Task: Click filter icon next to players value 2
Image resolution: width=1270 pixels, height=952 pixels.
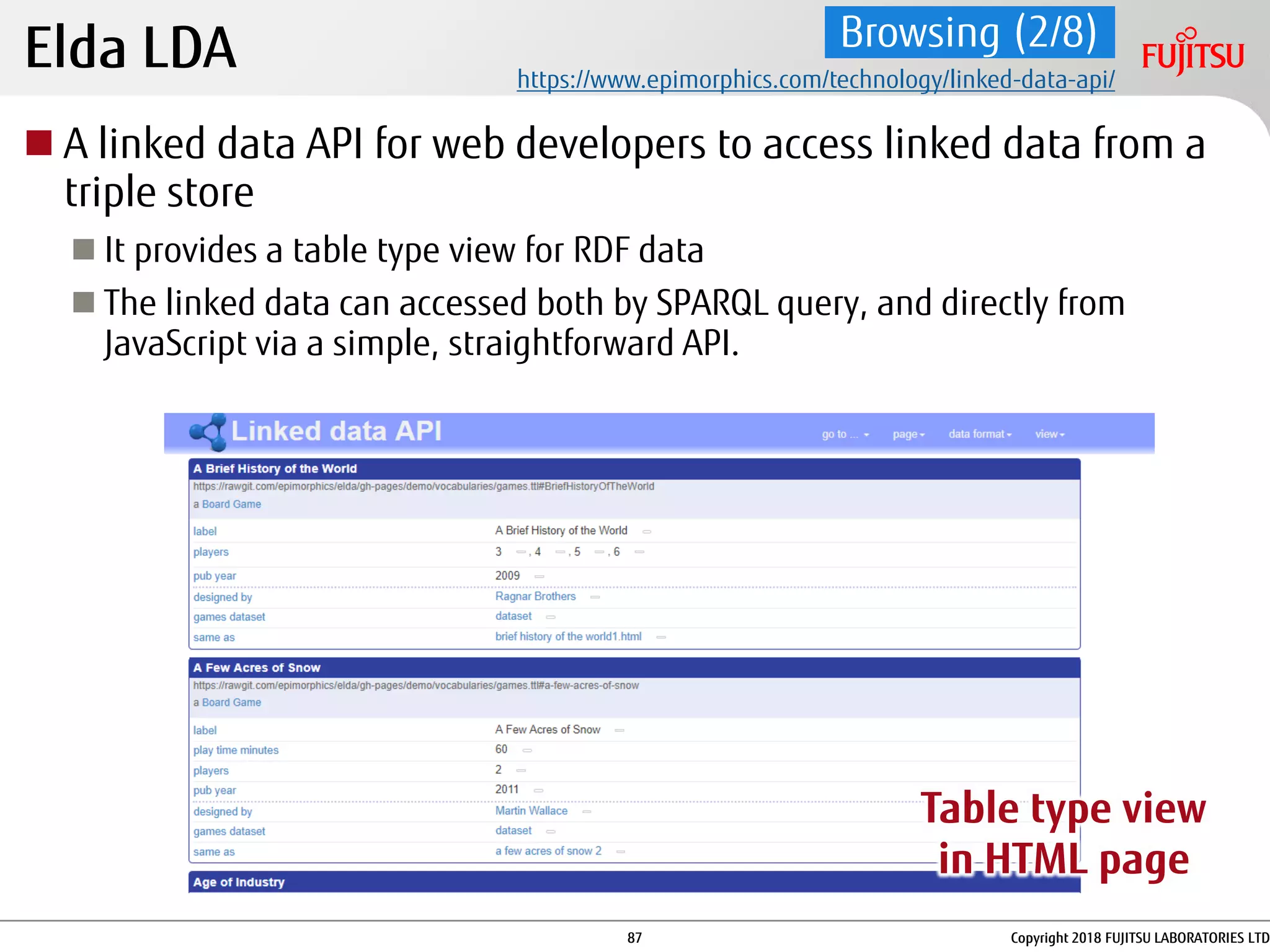Action: [x=521, y=770]
